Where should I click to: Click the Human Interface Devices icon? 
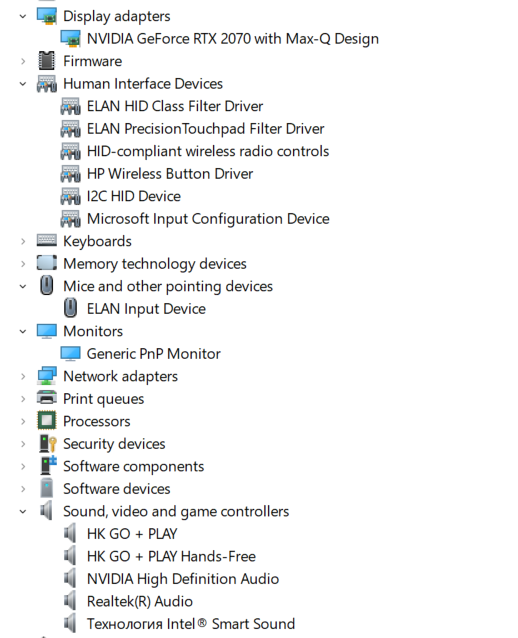point(47,84)
